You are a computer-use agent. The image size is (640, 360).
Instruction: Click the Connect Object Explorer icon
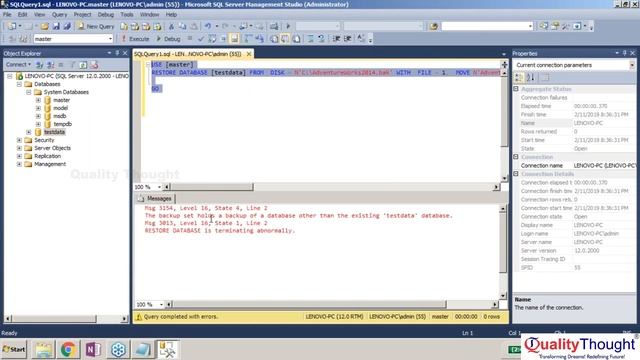click(x=40, y=64)
